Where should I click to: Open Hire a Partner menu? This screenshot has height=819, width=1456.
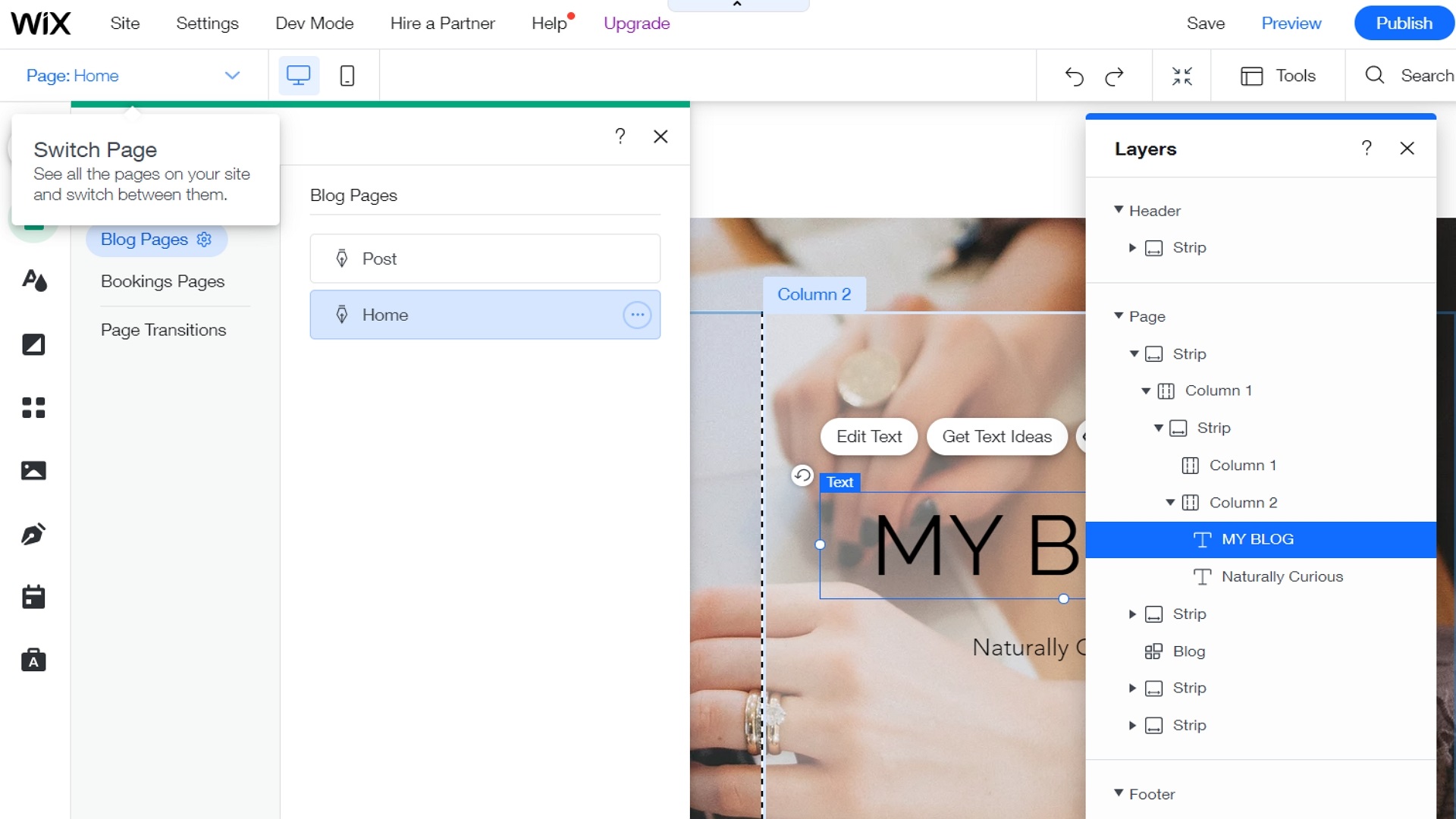[442, 24]
